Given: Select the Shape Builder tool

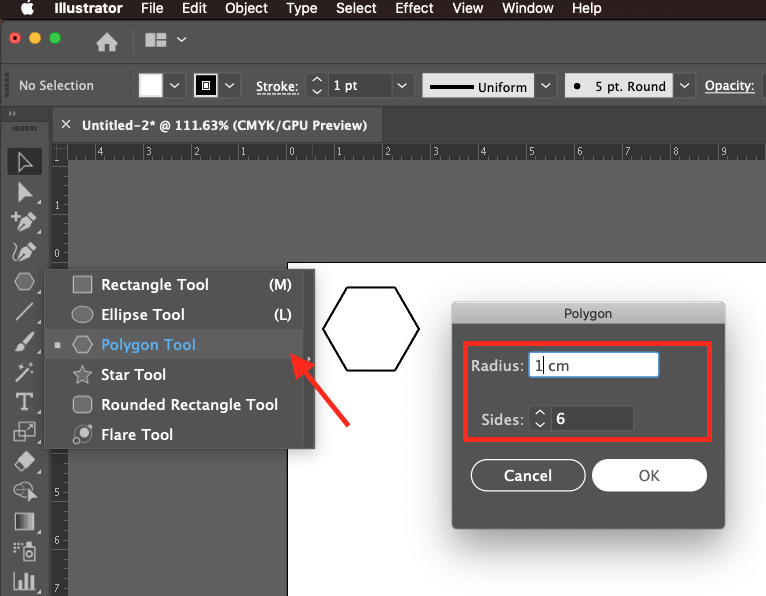Looking at the screenshot, I should (x=24, y=491).
